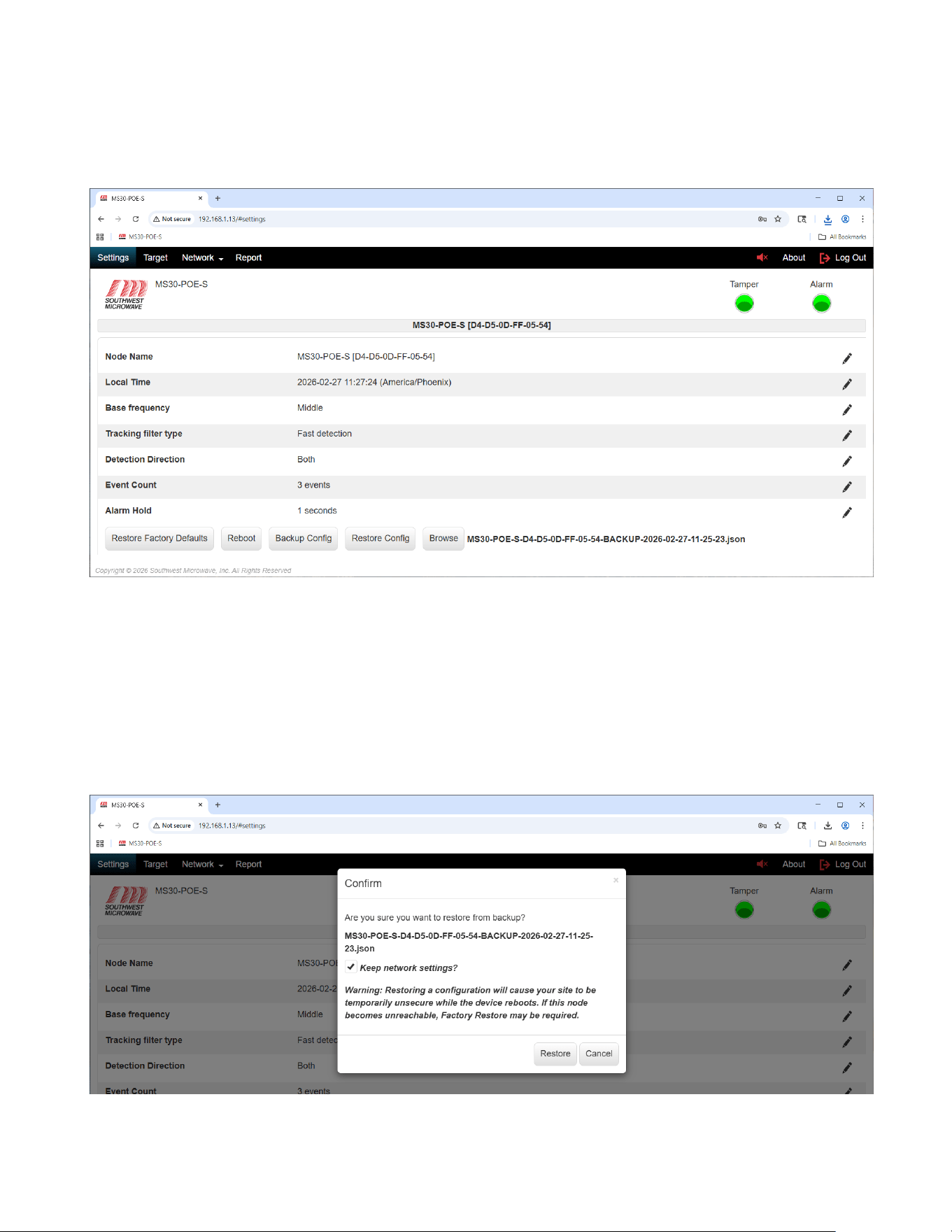This screenshot has width=952, height=1232.
Task: Click the 'Fast detection' value in the no-dialog window
Action: (325, 434)
